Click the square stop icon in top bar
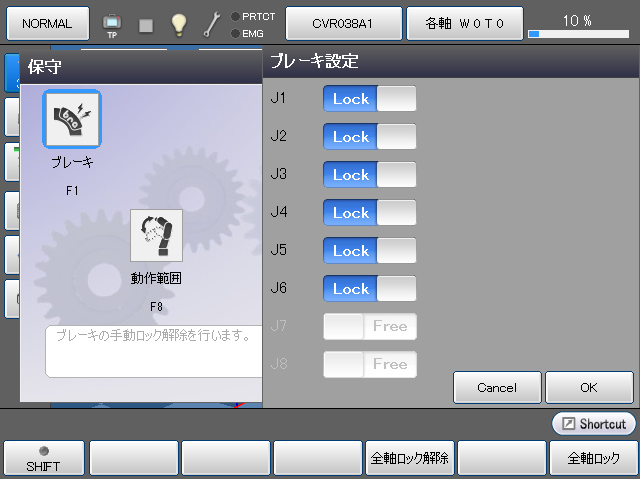The width and height of the screenshot is (640, 479). tap(146, 24)
